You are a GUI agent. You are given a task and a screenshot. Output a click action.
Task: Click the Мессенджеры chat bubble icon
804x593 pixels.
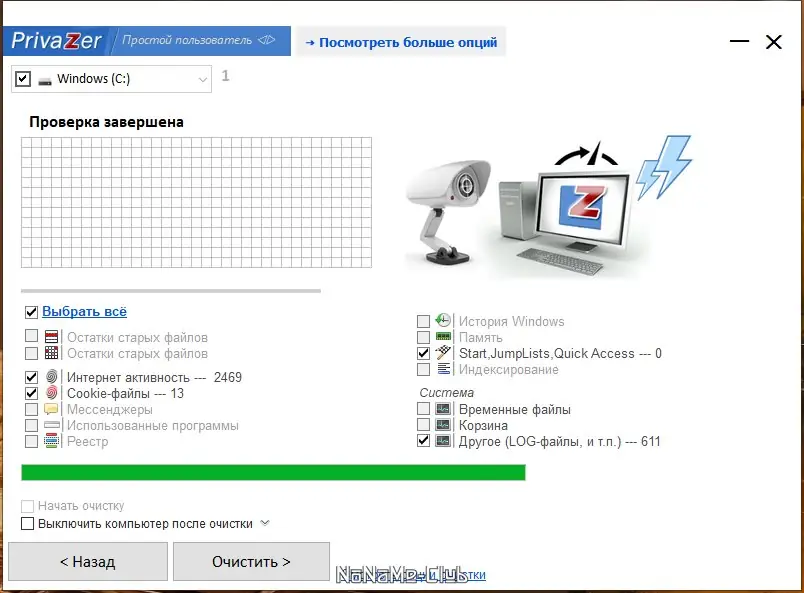(x=51, y=409)
